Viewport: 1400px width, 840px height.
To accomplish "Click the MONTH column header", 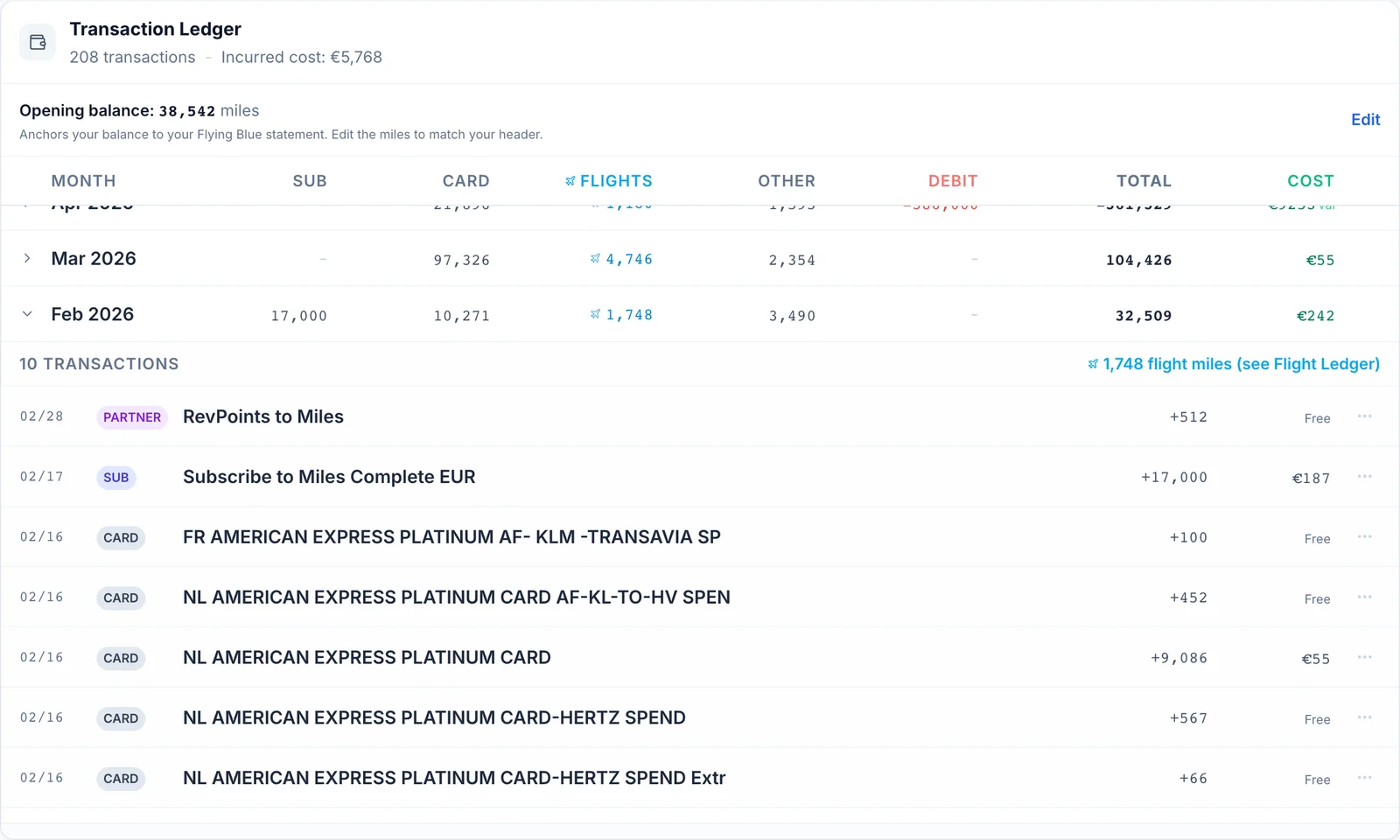I will click(x=83, y=181).
